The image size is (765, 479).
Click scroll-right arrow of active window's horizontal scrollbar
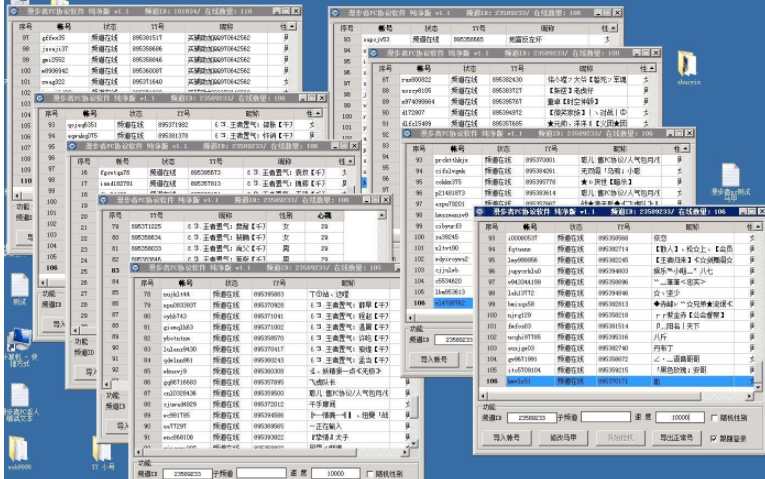point(749,396)
